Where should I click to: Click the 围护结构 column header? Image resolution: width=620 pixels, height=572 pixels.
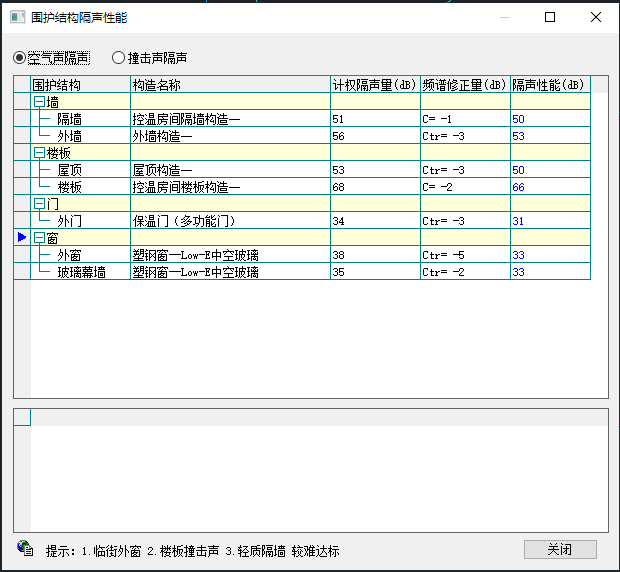point(80,85)
